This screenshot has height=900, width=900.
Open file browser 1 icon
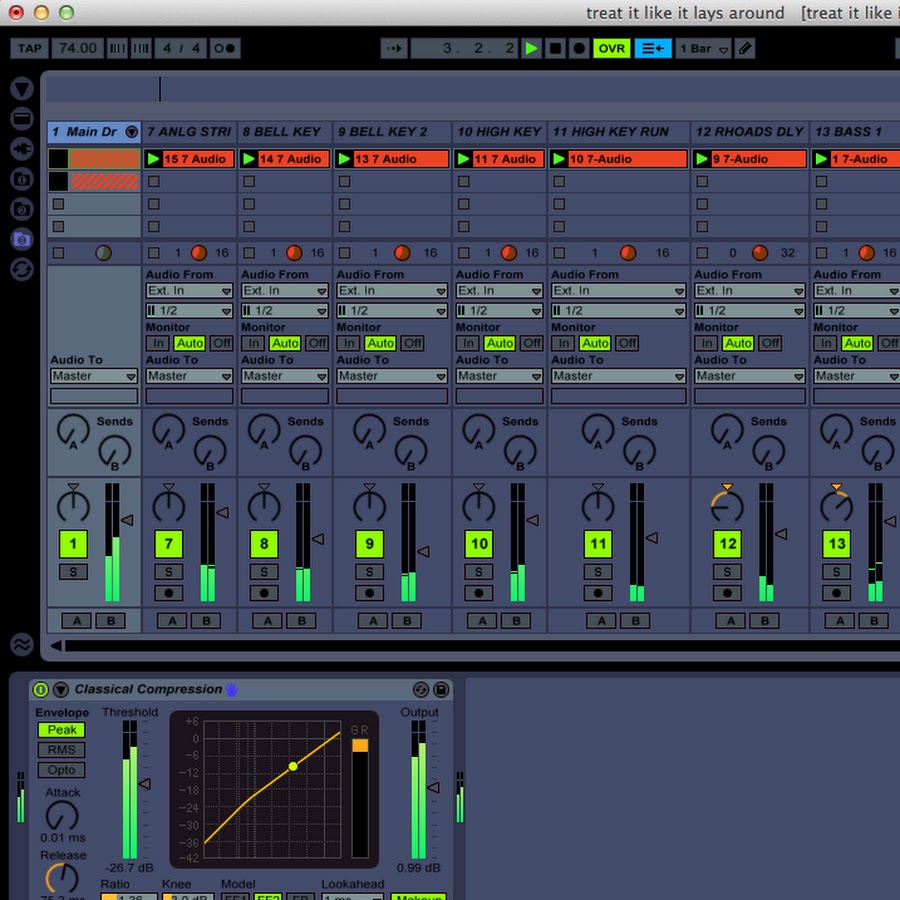tap(22, 179)
